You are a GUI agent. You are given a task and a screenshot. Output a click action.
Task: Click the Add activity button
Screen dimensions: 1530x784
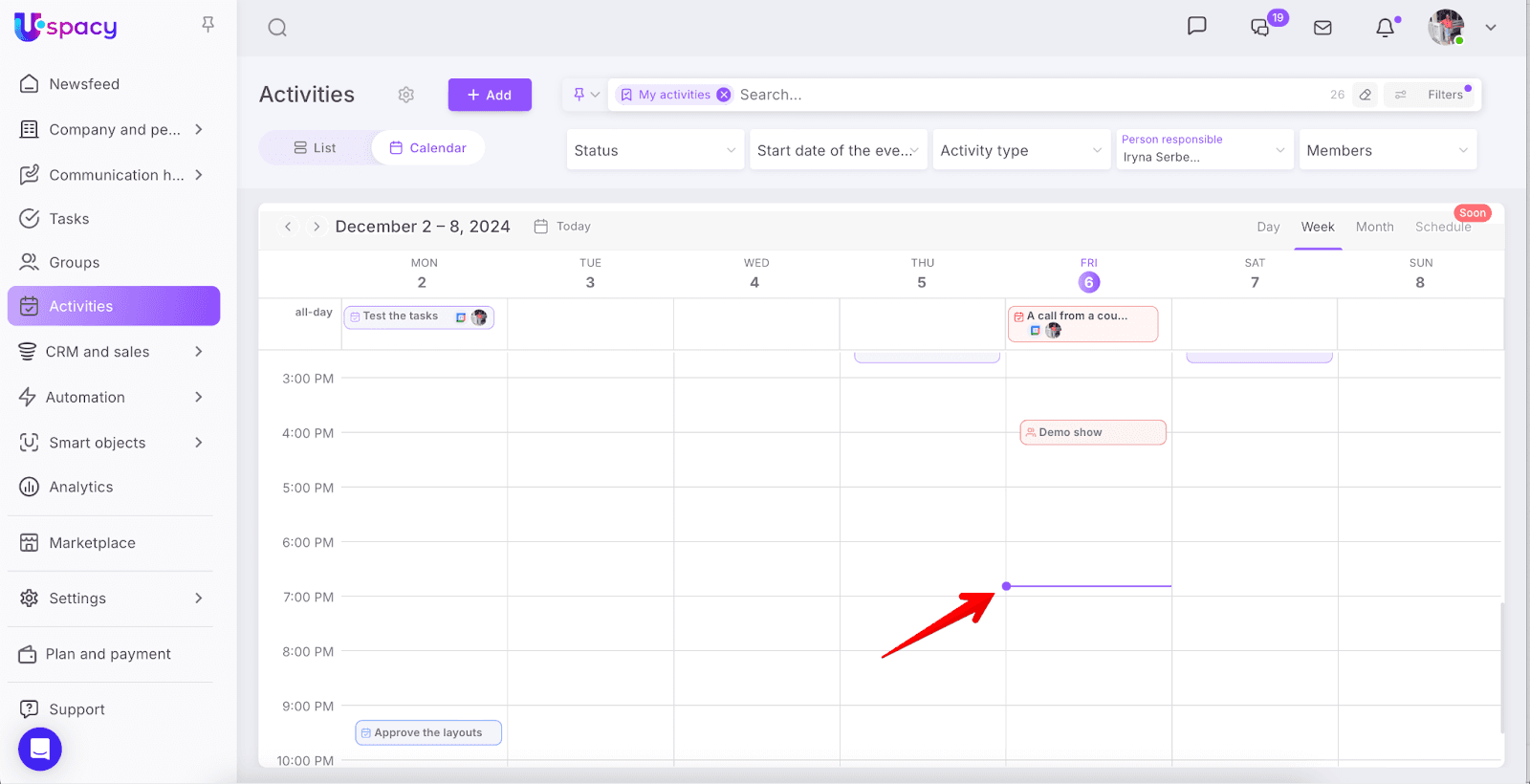[490, 95]
